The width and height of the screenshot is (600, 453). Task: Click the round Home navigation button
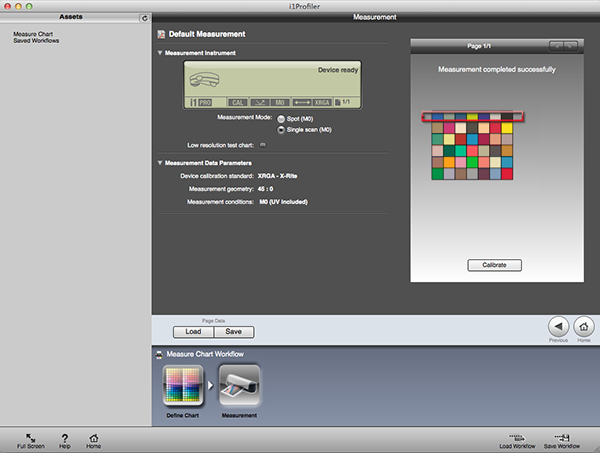coord(584,326)
